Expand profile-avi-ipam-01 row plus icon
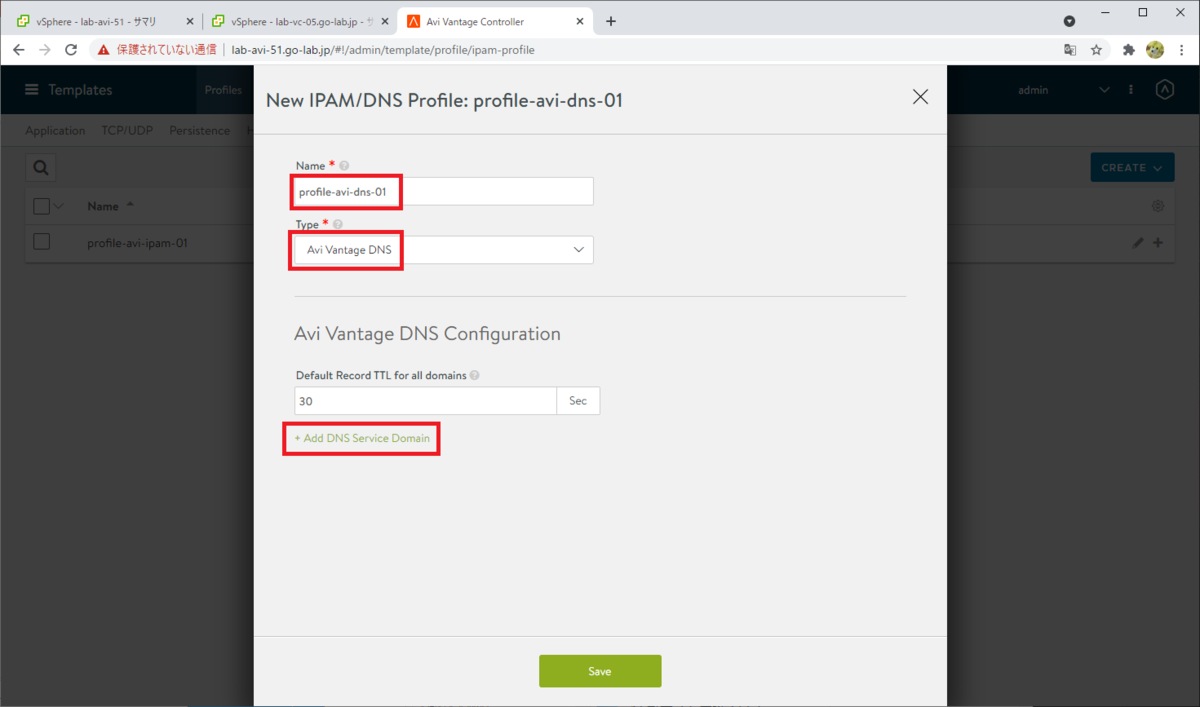The height and width of the screenshot is (707, 1200). (1158, 242)
